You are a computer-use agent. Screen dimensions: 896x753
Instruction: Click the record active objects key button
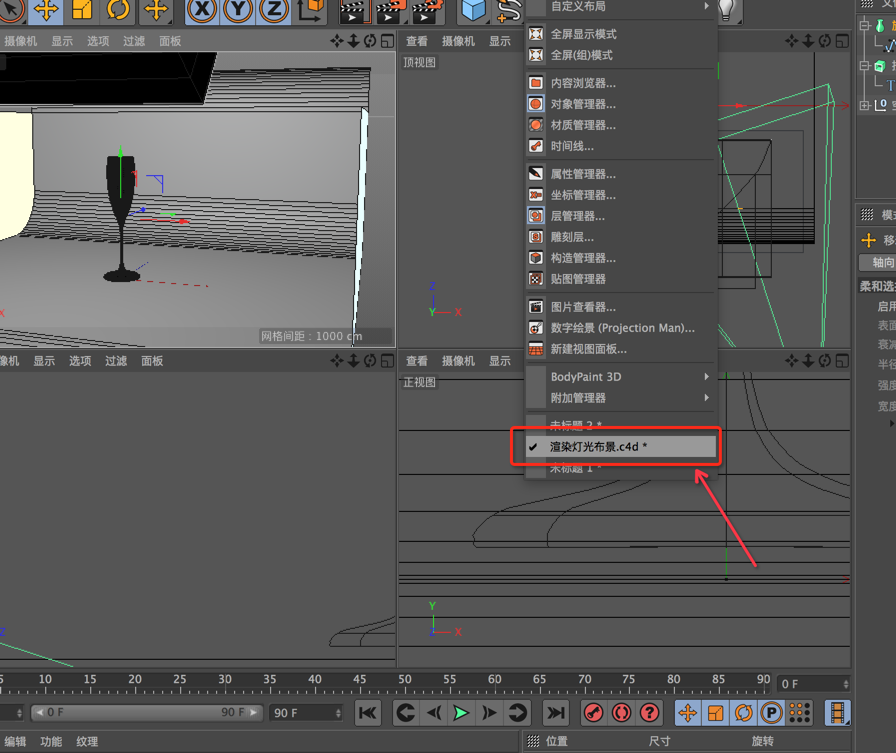(x=594, y=713)
